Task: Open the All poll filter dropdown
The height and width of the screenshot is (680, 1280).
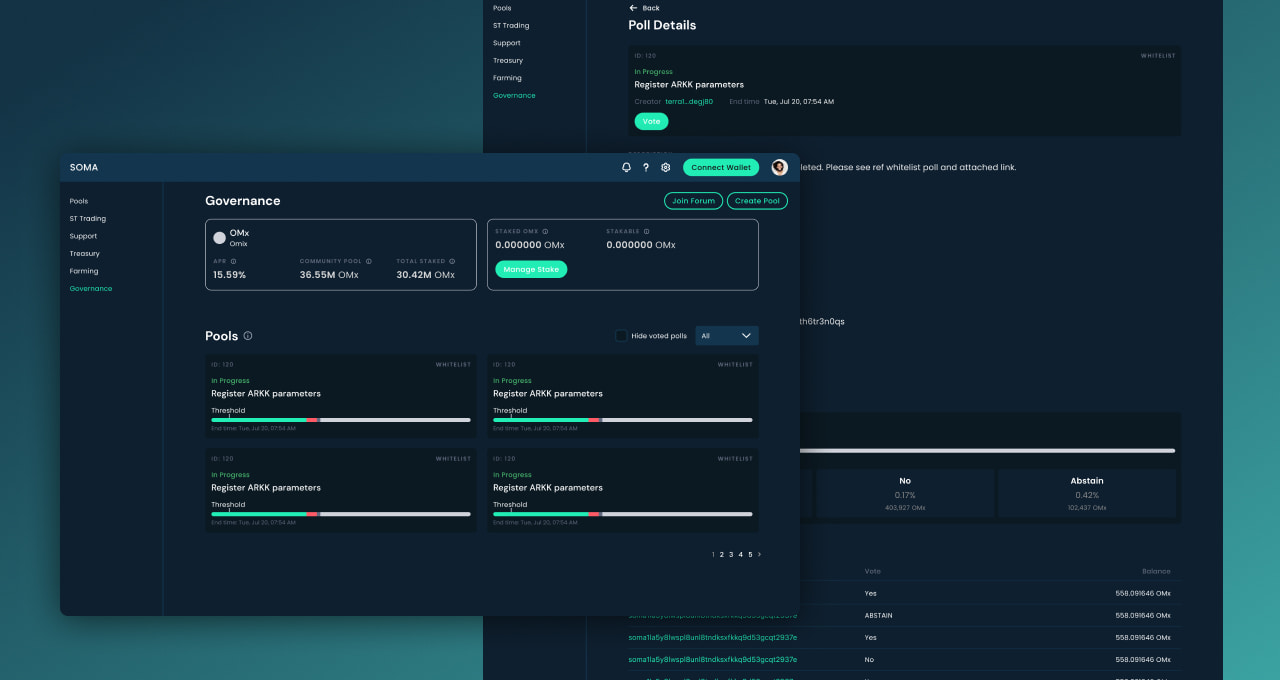Action: tap(727, 335)
